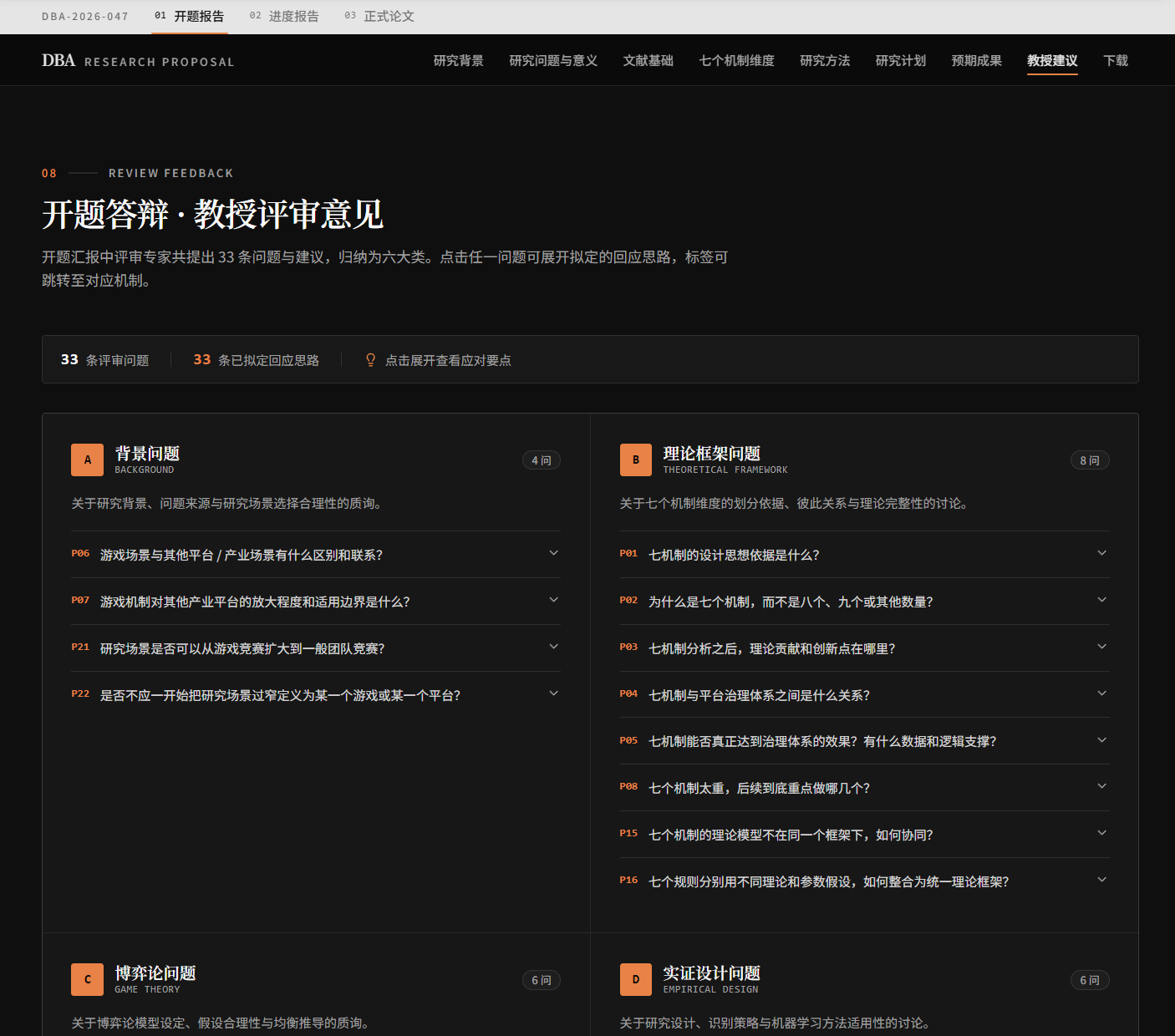1175x1036 pixels.
Task: Click the 6问 count badge for 博弈论问题
Action: click(x=542, y=980)
